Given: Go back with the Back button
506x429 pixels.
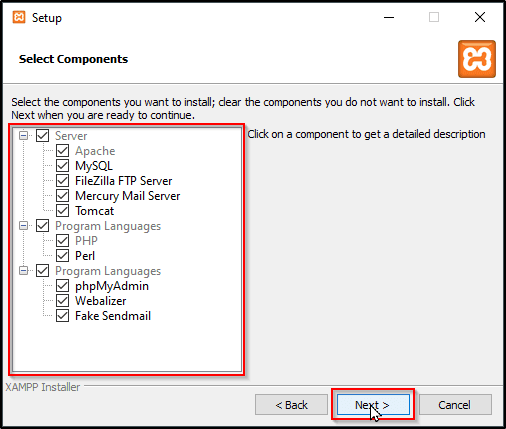Looking at the screenshot, I should coord(291,405).
